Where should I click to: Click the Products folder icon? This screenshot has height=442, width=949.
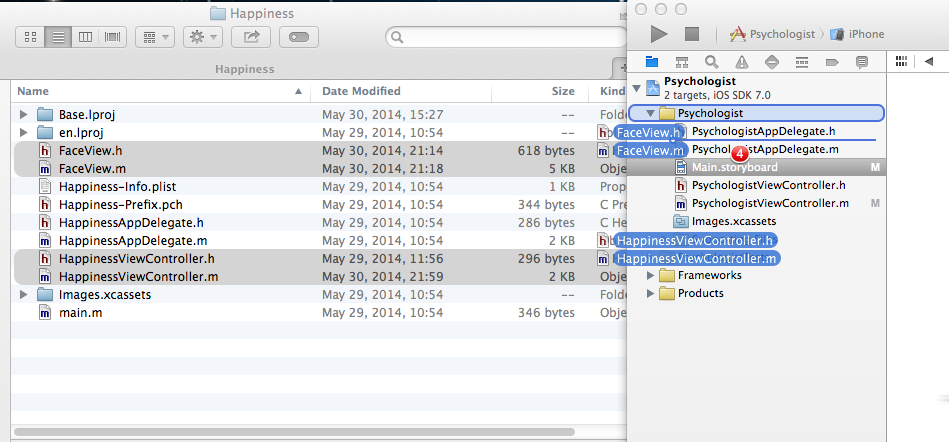[x=667, y=294]
